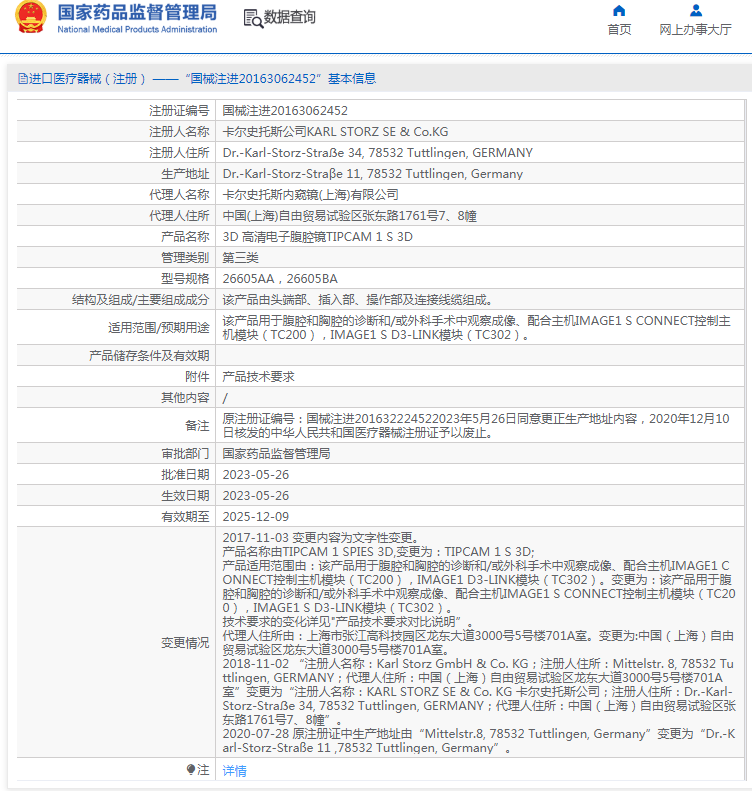Image resolution: width=752 pixels, height=791 pixels.
Task: Click the 数据查询 heading text
Action: (289, 18)
